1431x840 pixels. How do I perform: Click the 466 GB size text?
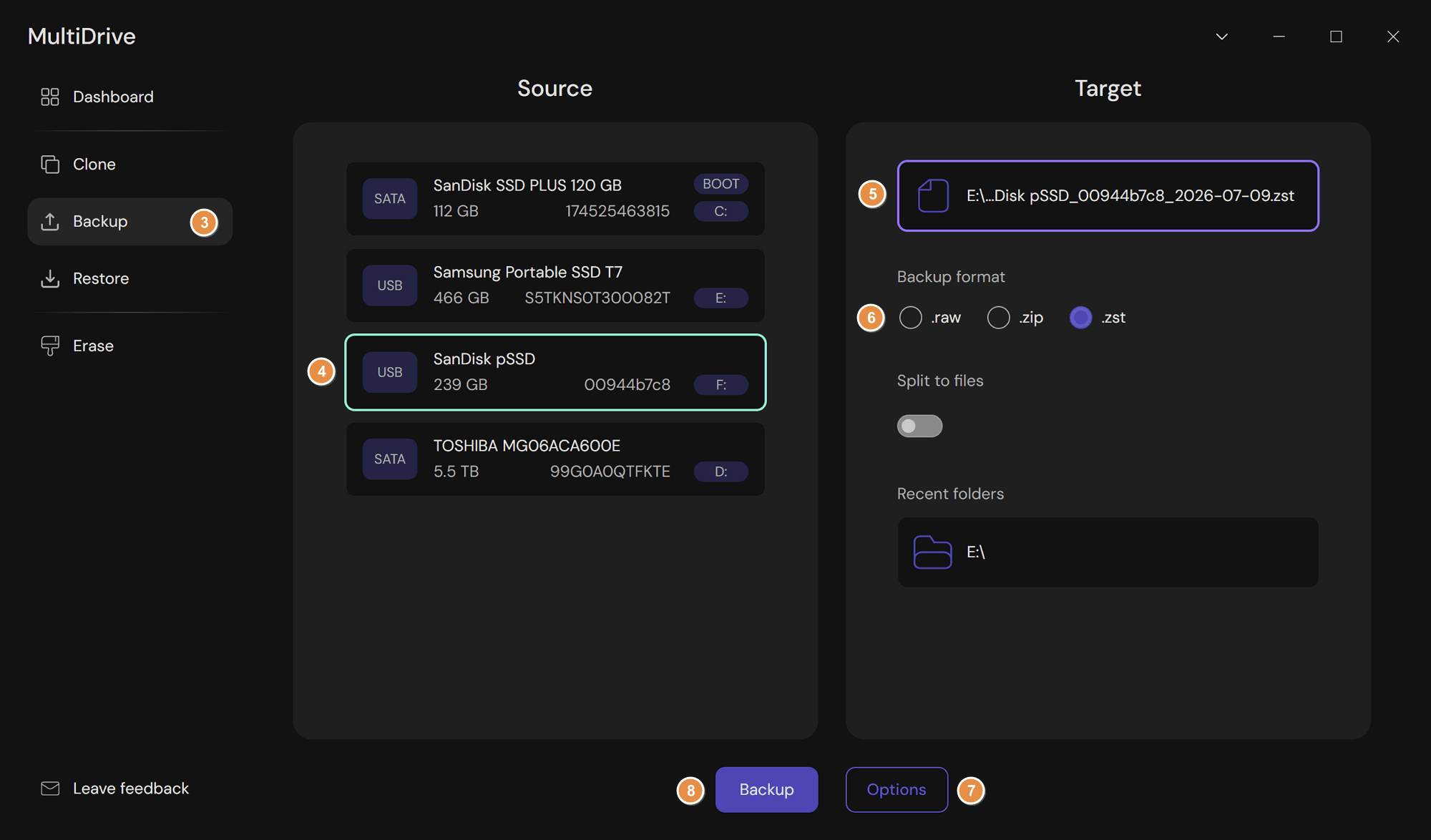click(461, 298)
